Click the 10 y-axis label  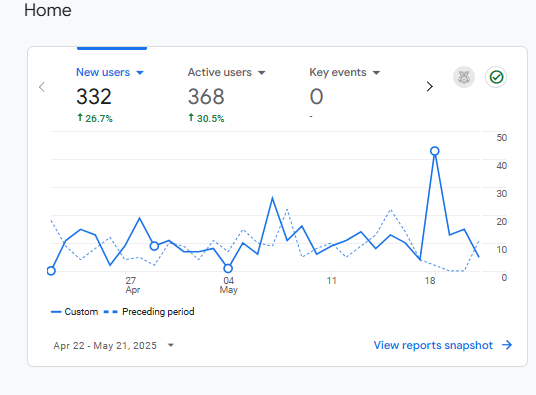(501, 250)
